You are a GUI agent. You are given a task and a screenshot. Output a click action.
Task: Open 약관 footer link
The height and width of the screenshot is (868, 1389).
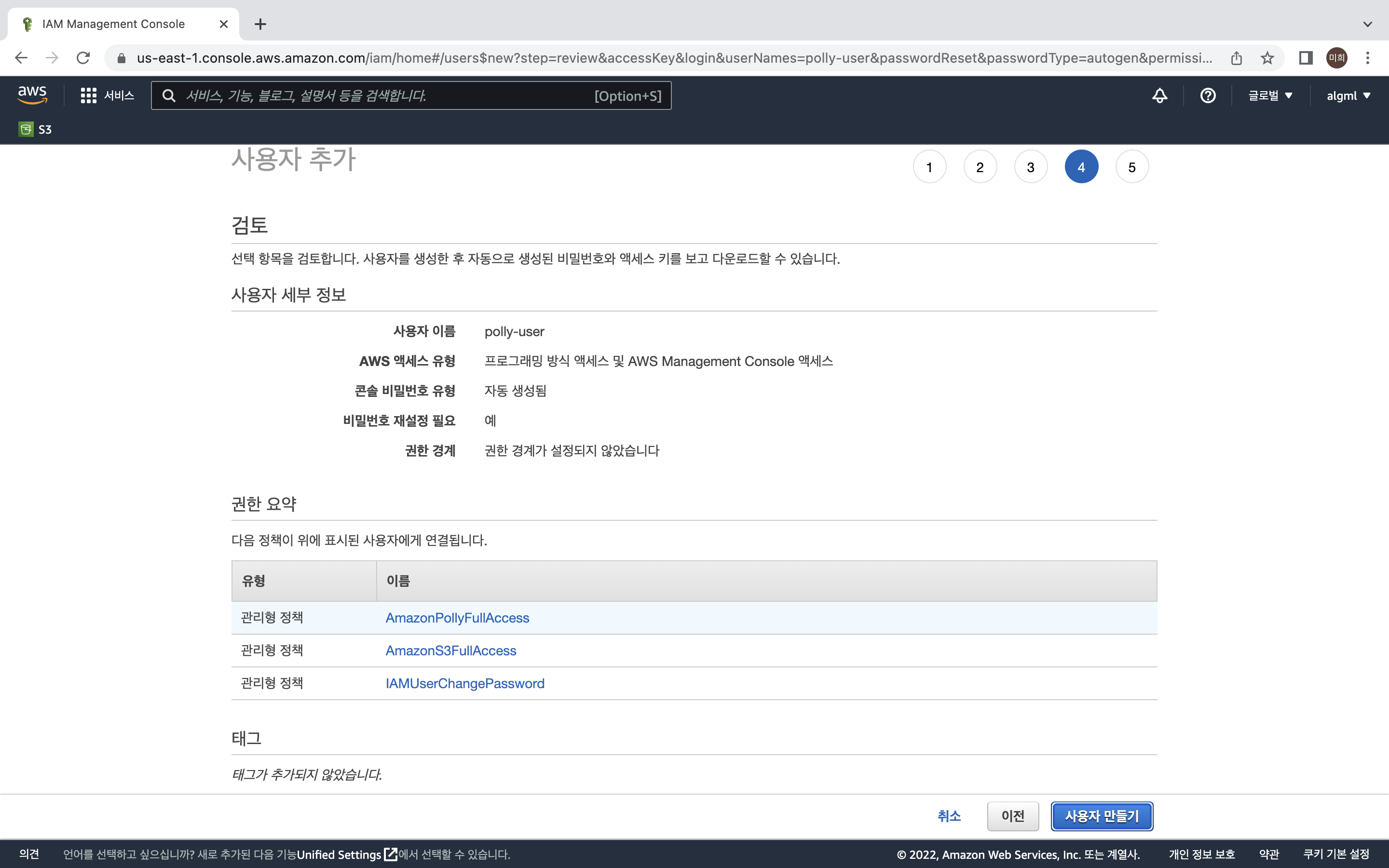(1269, 854)
